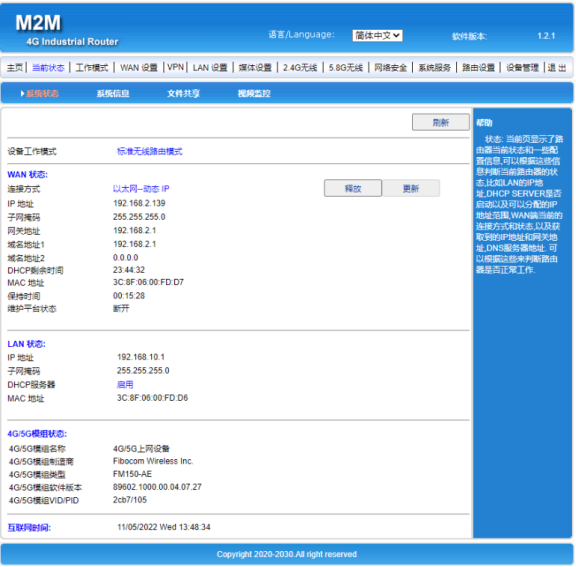Screen dimensions: 576x567
Task: Click internet time 11/05/2022 Wed 13:48:34
Action: click(164, 527)
